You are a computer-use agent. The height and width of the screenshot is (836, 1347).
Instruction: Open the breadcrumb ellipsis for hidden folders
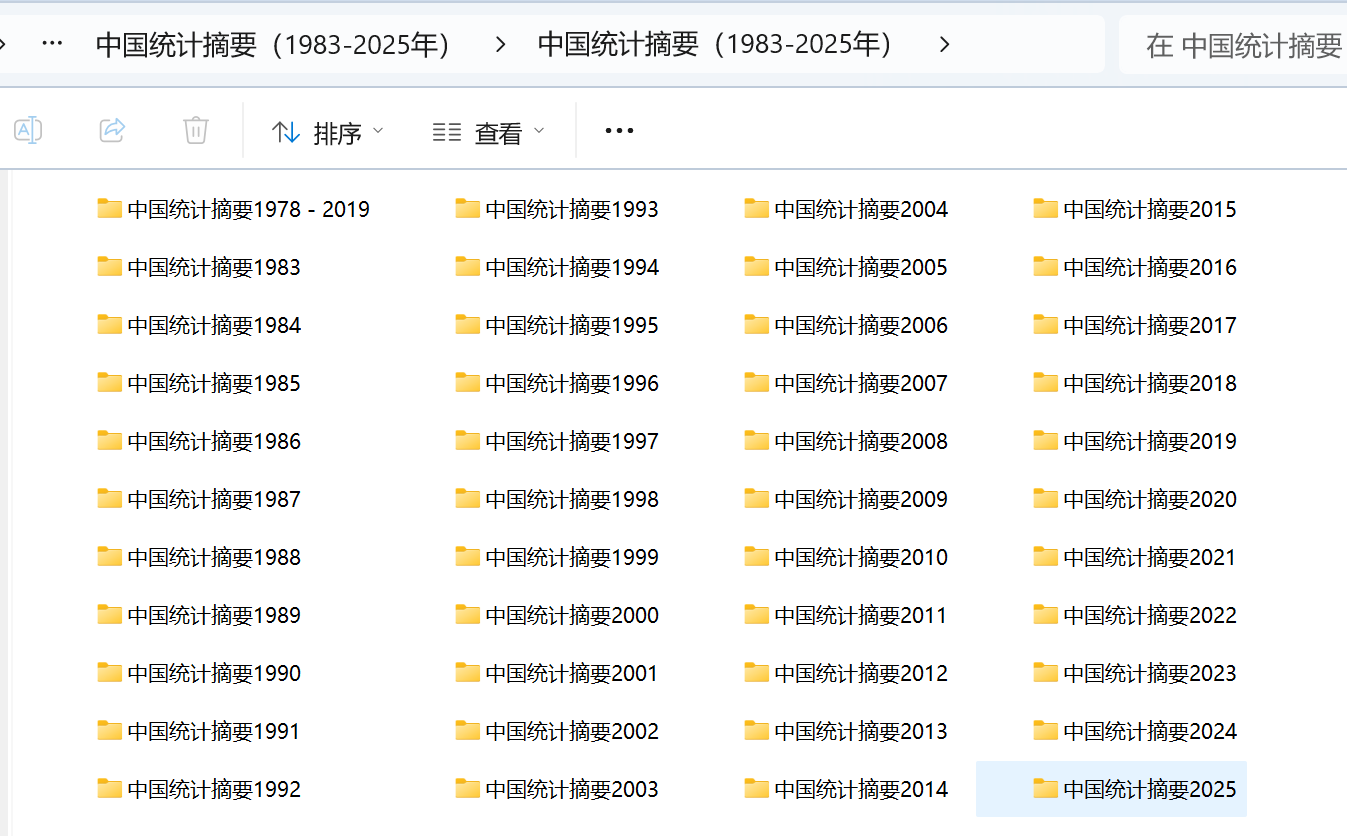52,44
